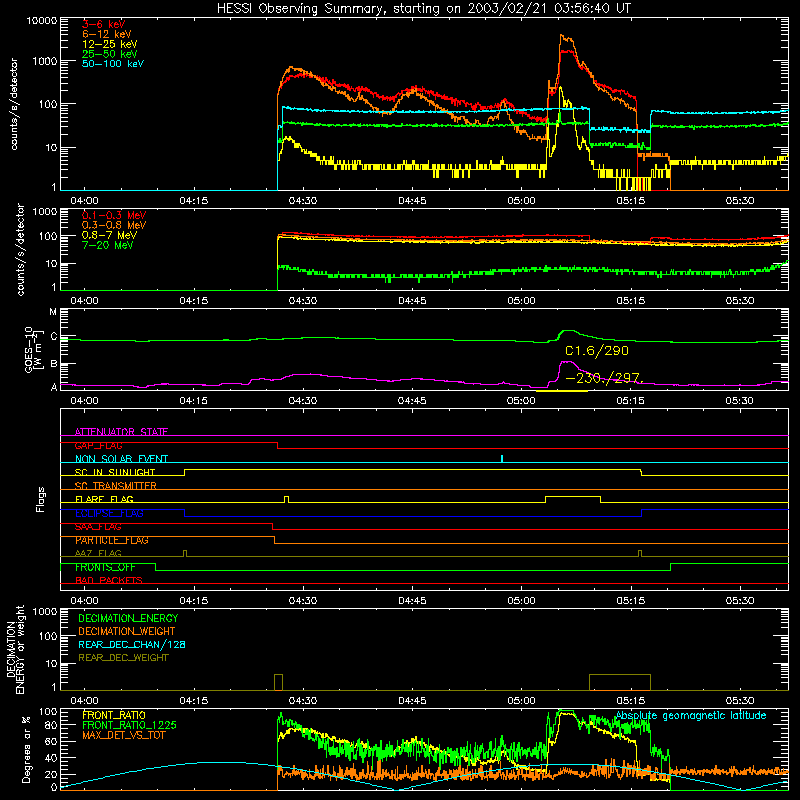Click the magenta GOES curve peak
The width and height of the screenshot is (800, 800).
point(567,362)
